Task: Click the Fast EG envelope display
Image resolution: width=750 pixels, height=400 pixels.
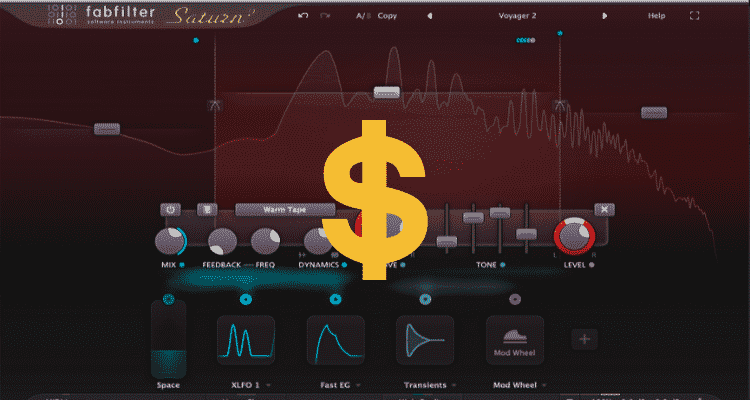Action: click(x=335, y=344)
